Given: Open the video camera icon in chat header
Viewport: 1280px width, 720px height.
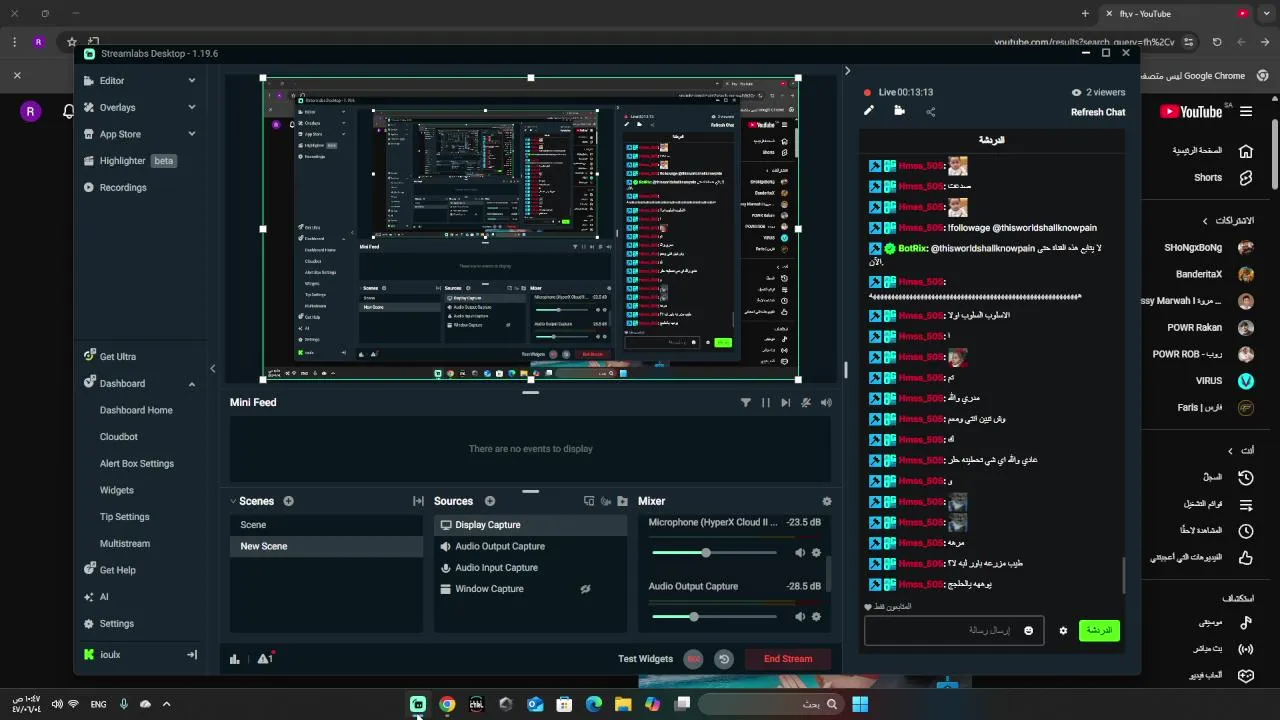Looking at the screenshot, I should pos(899,111).
